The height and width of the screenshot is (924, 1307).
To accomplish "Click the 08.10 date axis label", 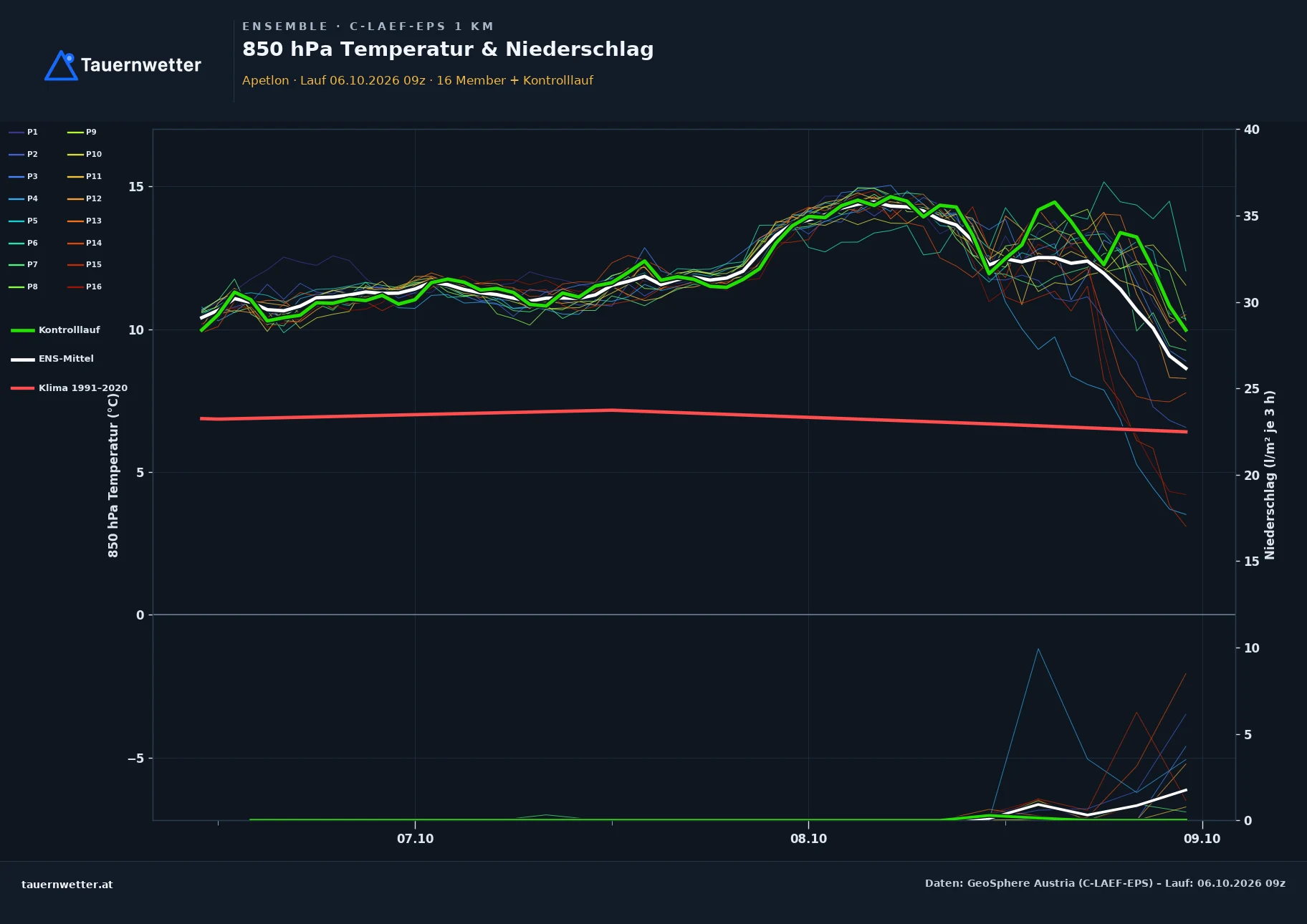I will 809,839.
